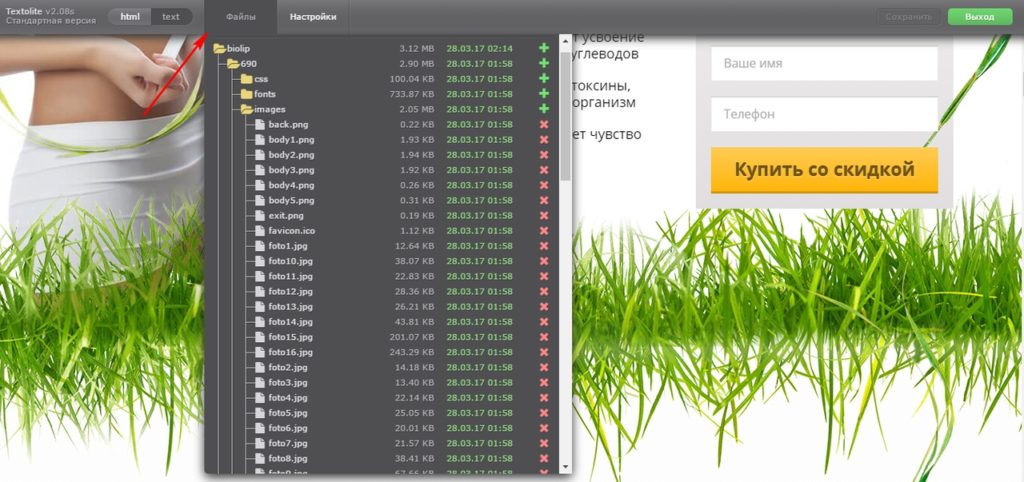Click green plus icon in 690 row
The height and width of the screenshot is (482, 1024).
click(x=543, y=63)
